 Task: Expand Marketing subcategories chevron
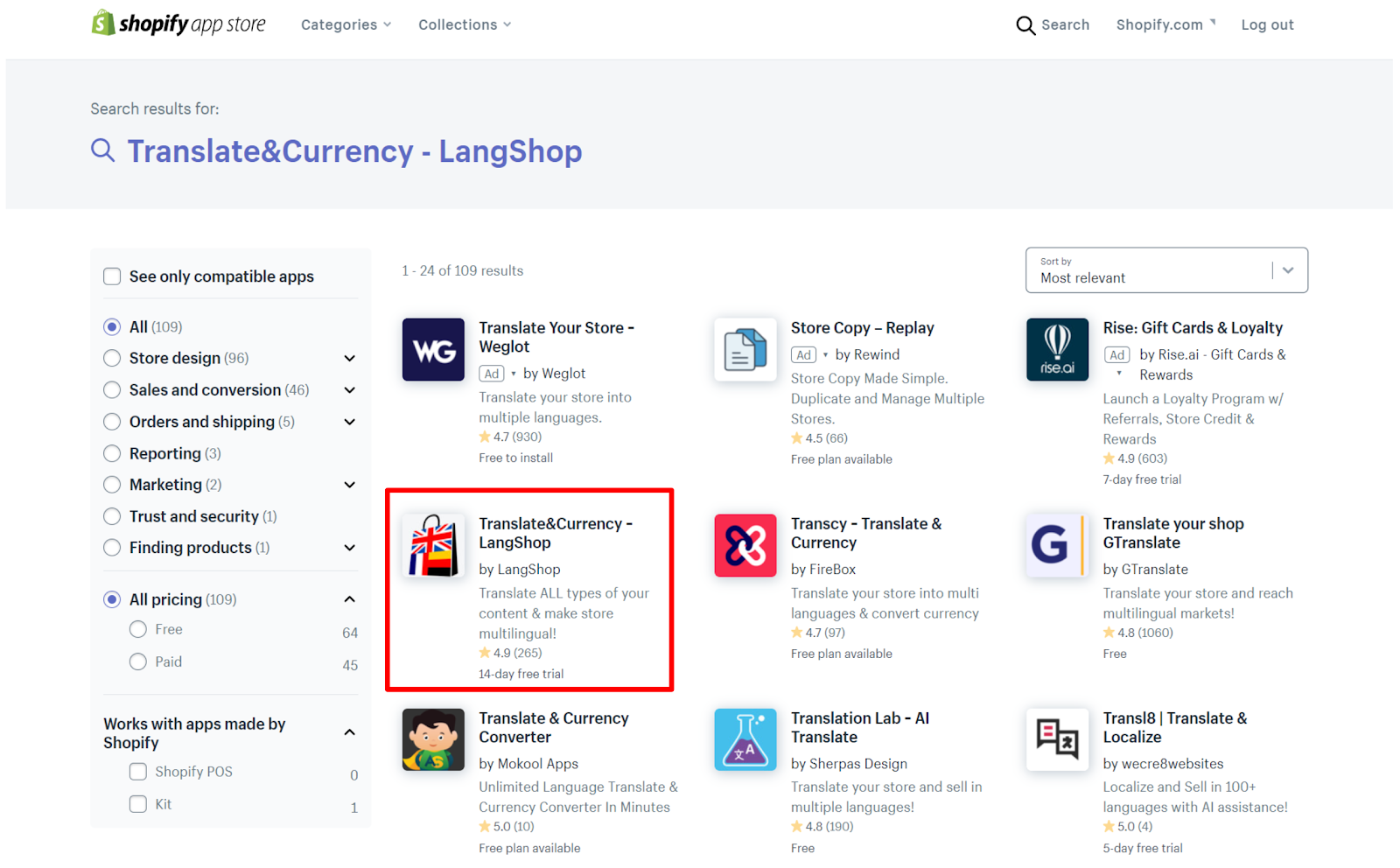tap(350, 485)
